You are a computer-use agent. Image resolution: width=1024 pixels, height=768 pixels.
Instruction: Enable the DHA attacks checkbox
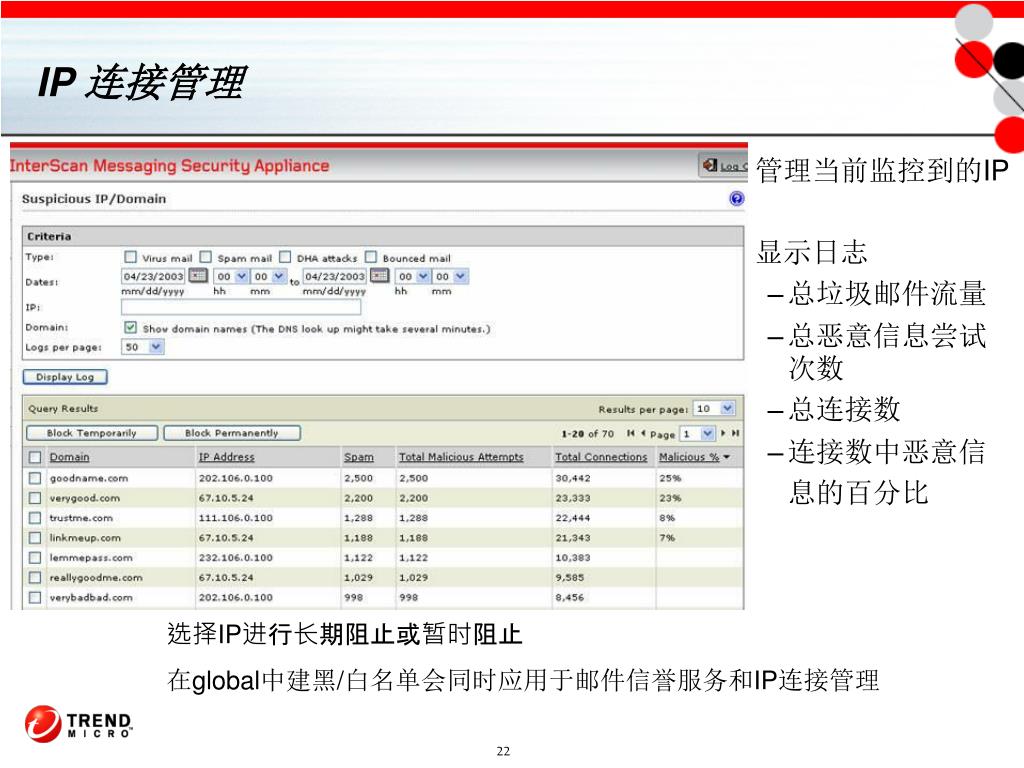(285, 257)
